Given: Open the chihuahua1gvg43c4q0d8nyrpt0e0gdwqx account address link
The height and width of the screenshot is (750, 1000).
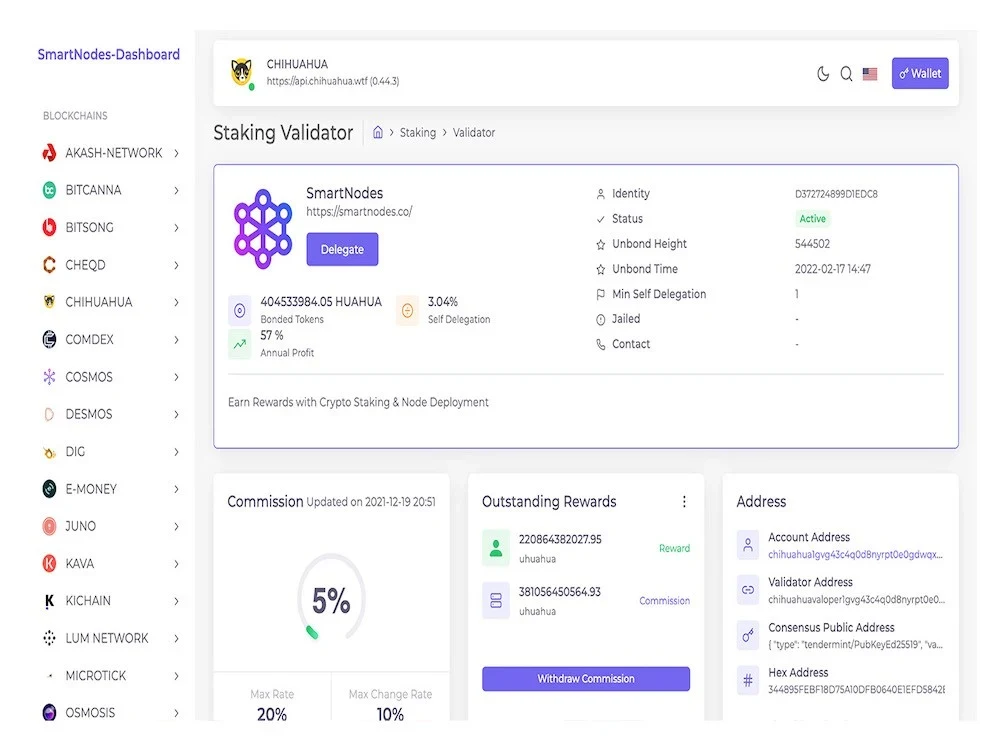Looking at the screenshot, I should click(x=855, y=554).
